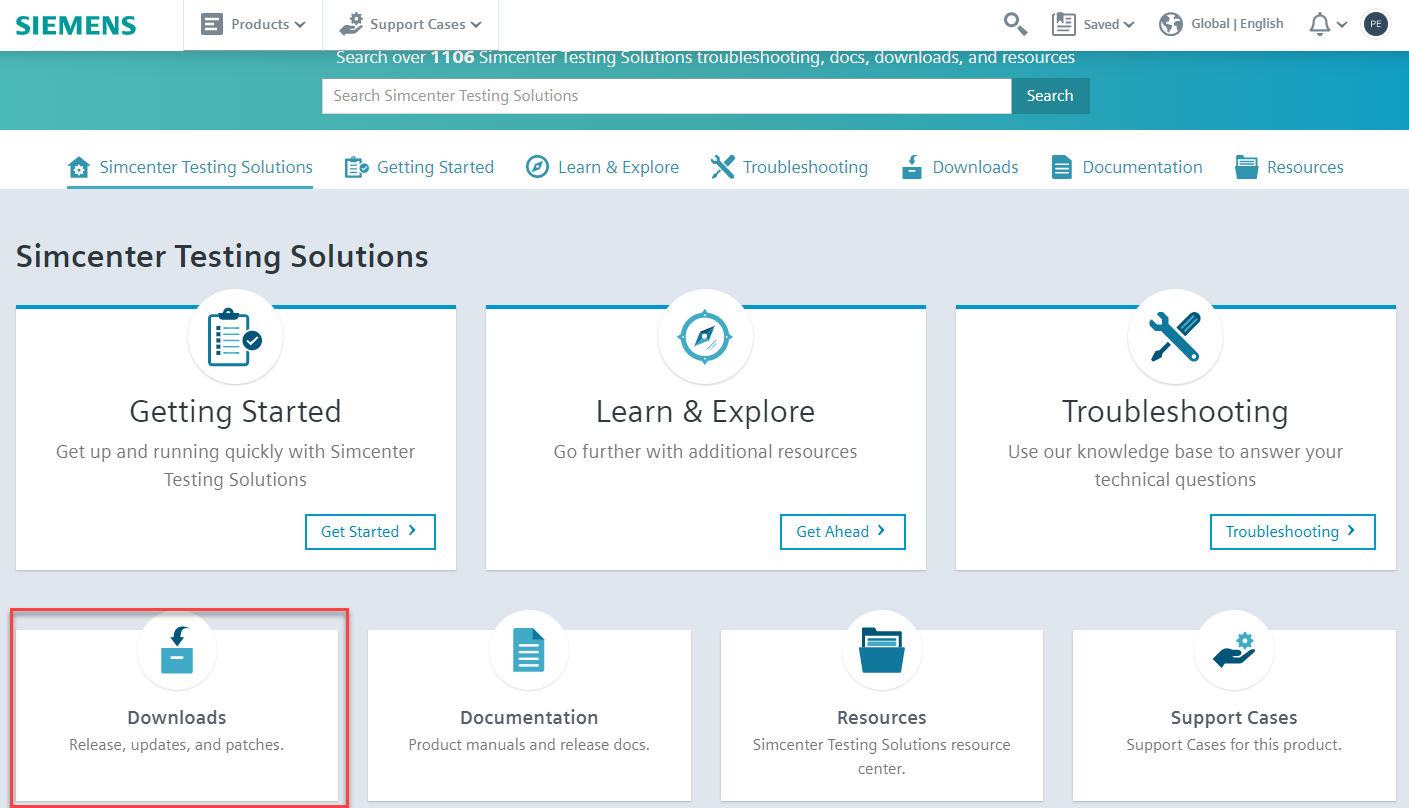Screen dimensions: 1409x808
Task: Click the Troubleshooting button in the card
Action: (x=1293, y=532)
